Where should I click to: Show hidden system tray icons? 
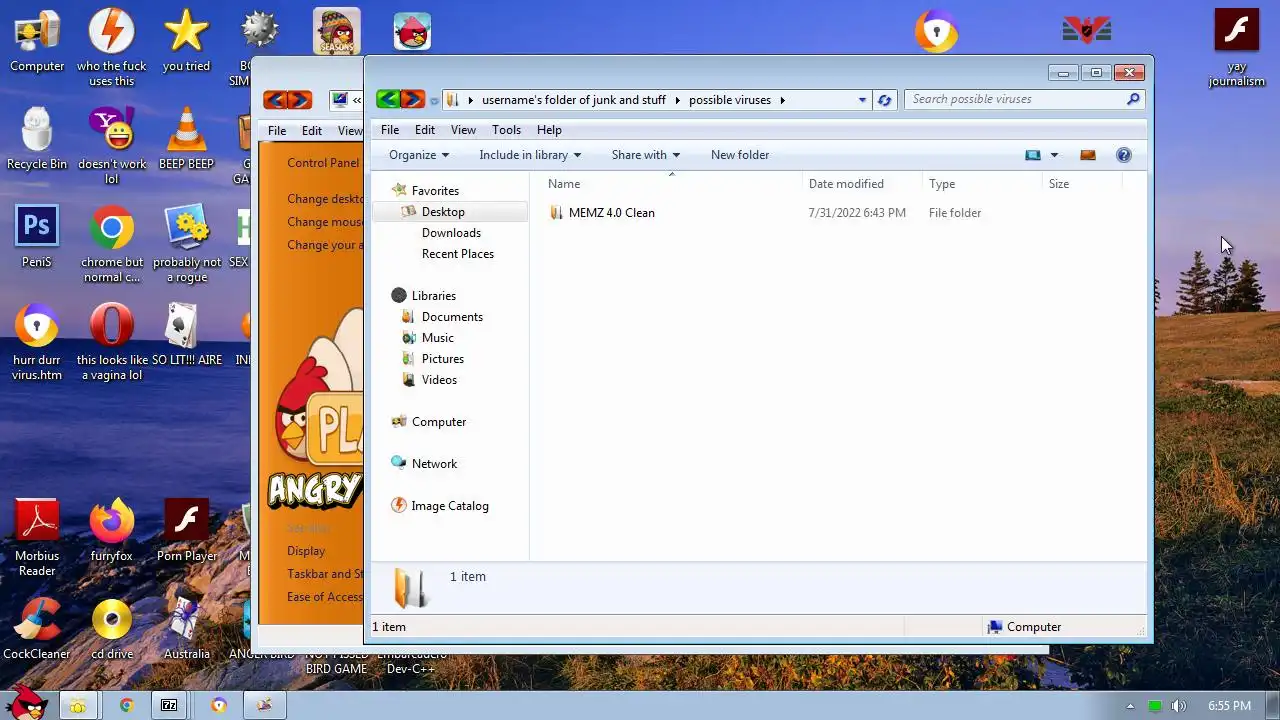pyautogui.click(x=1130, y=706)
